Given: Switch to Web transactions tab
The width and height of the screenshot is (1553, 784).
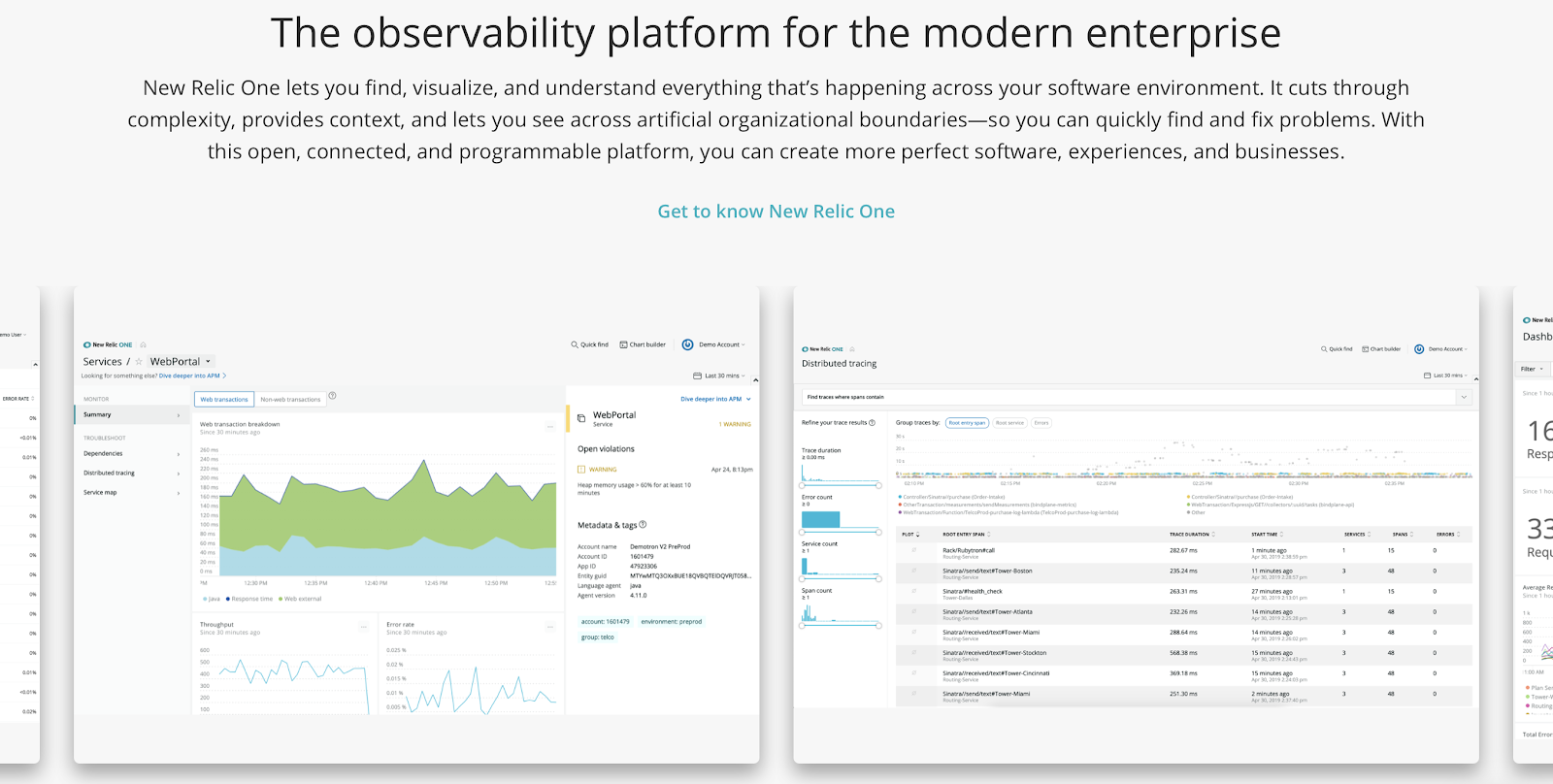Looking at the screenshot, I should 224,399.
